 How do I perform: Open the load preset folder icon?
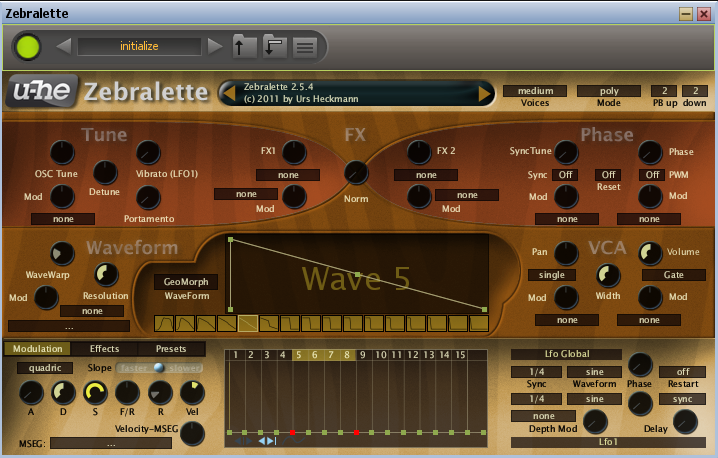coord(244,46)
